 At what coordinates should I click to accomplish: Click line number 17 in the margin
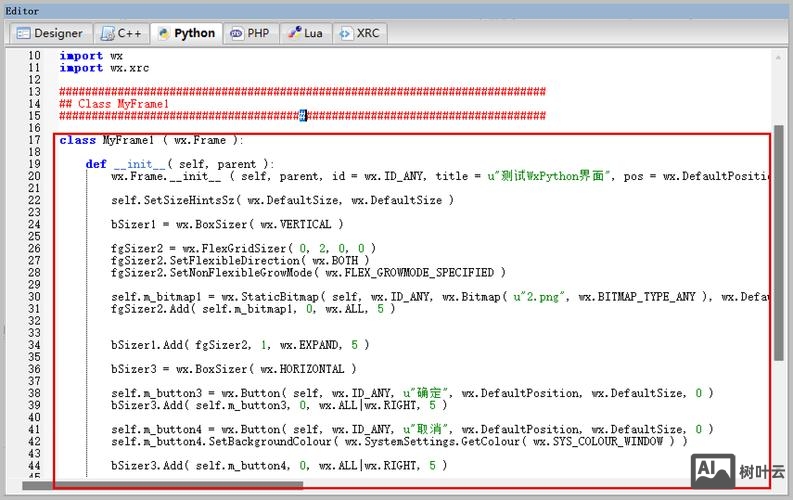35,141
